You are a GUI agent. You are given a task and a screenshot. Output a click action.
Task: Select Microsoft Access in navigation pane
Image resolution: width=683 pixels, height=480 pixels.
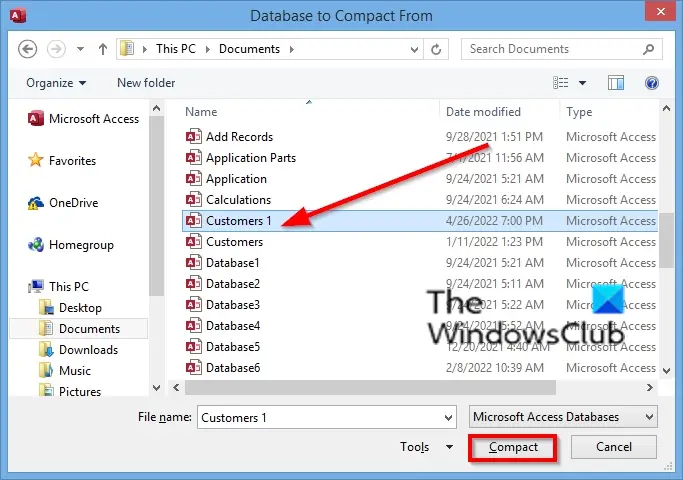coord(83,118)
